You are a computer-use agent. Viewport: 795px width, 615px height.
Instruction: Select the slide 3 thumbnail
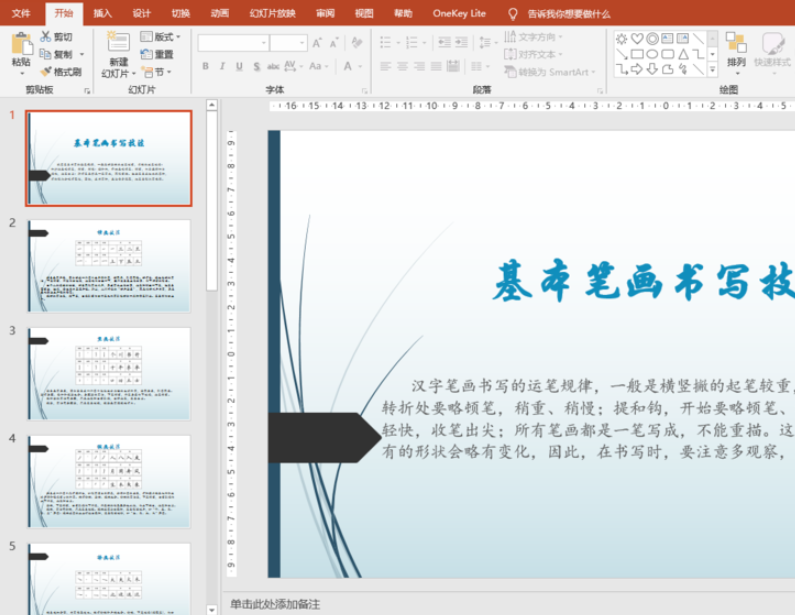[x=109, y=374]
